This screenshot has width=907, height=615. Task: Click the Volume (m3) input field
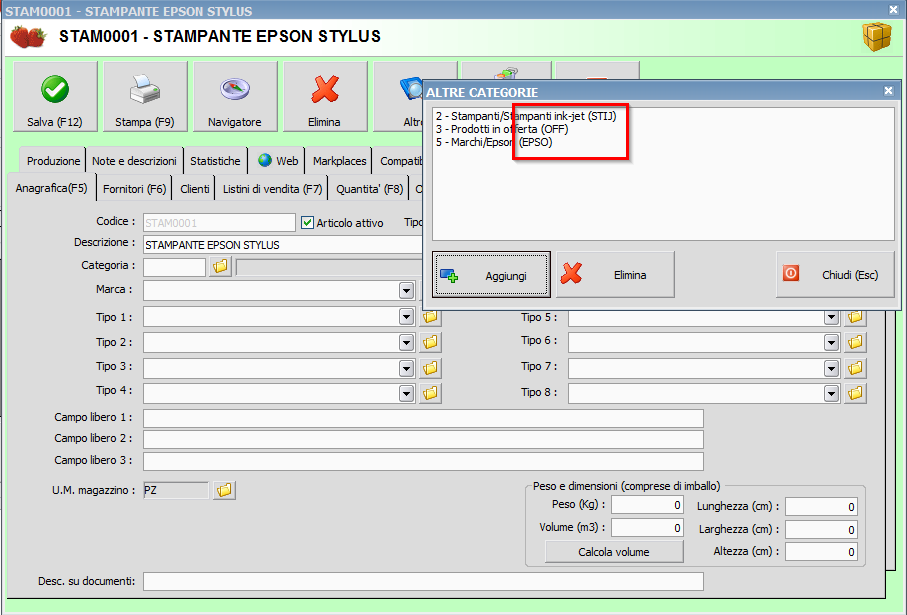pyautogui.click(x=647, y=528)
